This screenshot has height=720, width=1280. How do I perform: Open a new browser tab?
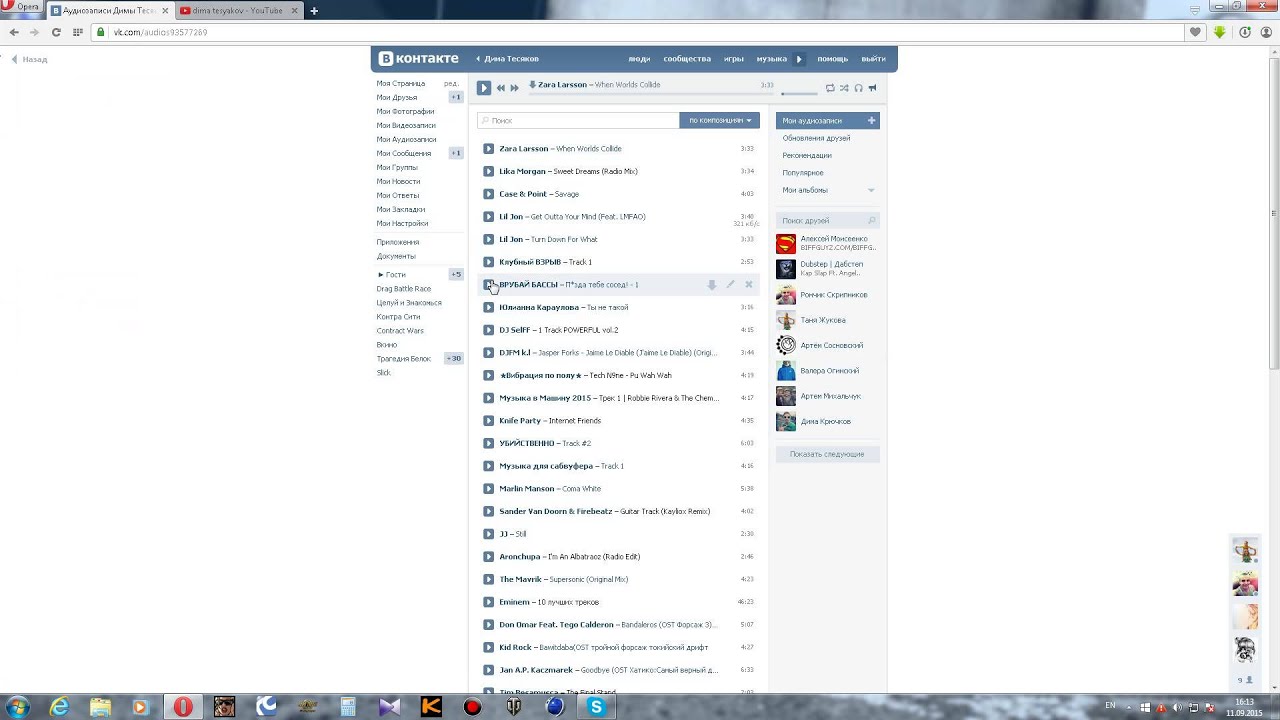click(314, 10)
